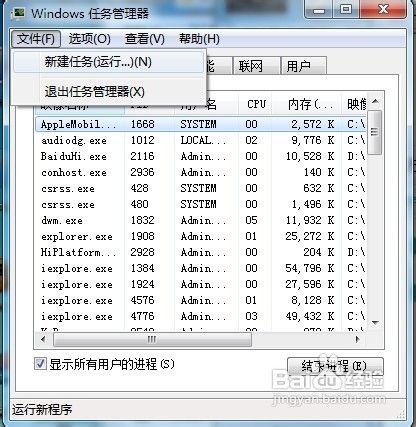Choose 新建任务(运行...)(N) menu entry
The height and width of the screenshot is (427, 416).
[x=108, y=62]
